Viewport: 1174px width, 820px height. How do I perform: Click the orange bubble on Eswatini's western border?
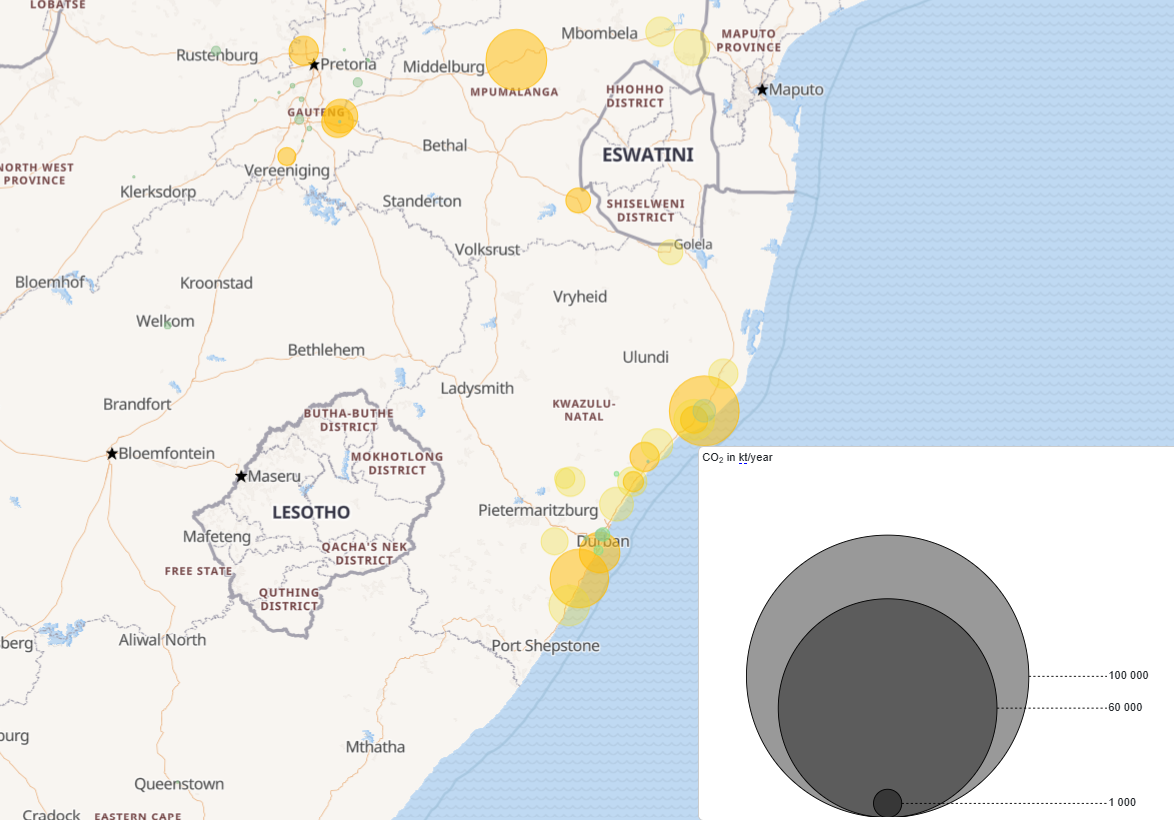(x=578, y=201)
